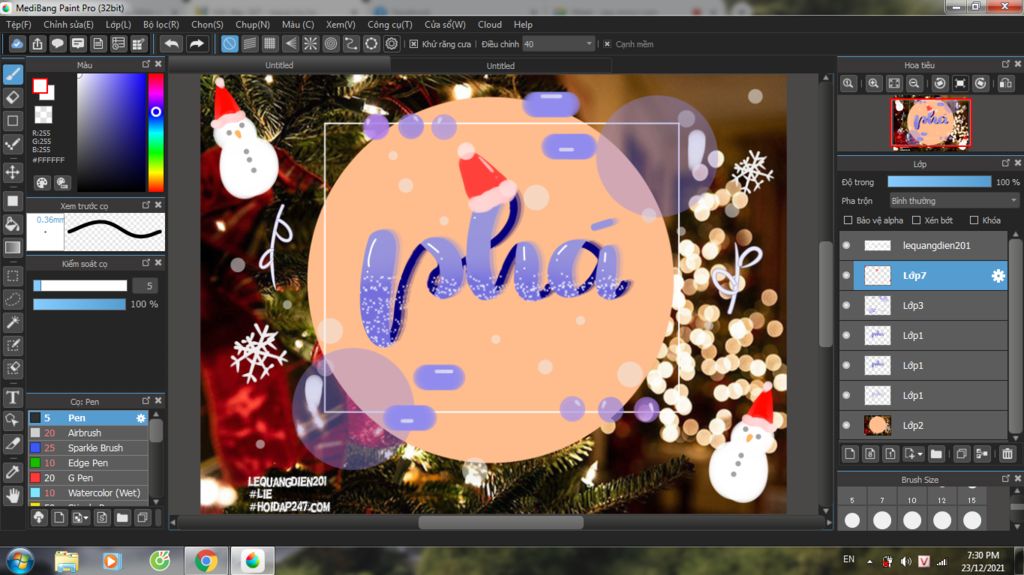Open the Bộ lọc(R) menu
Viewport: 1024px width, 575px height.
pyautogui.click(x=161, y=24)
